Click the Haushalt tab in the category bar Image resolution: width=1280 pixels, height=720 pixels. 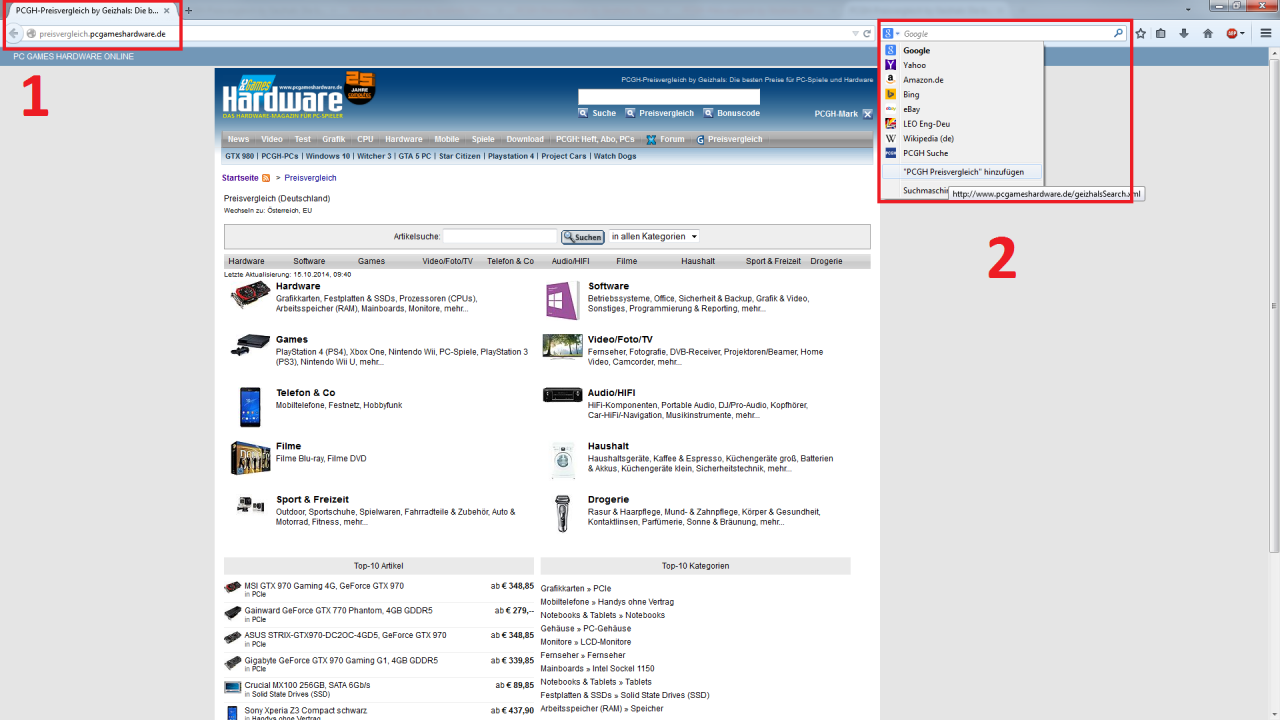point(698,261)
